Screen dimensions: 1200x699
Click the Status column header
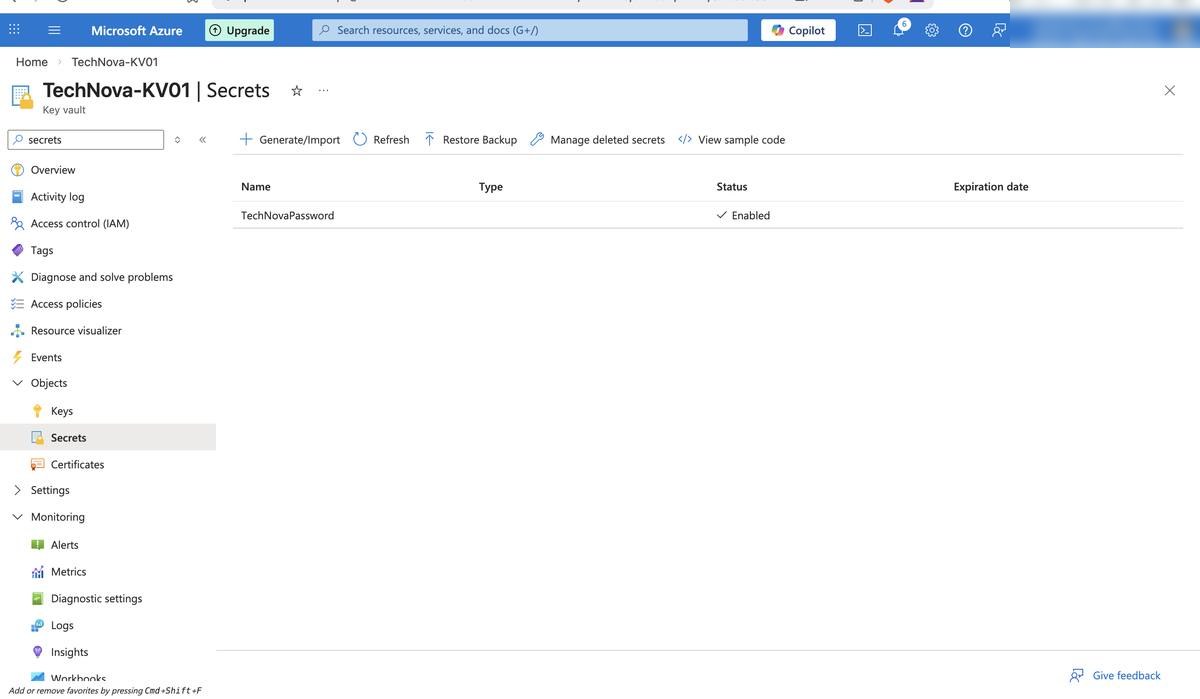click(732, 187)
